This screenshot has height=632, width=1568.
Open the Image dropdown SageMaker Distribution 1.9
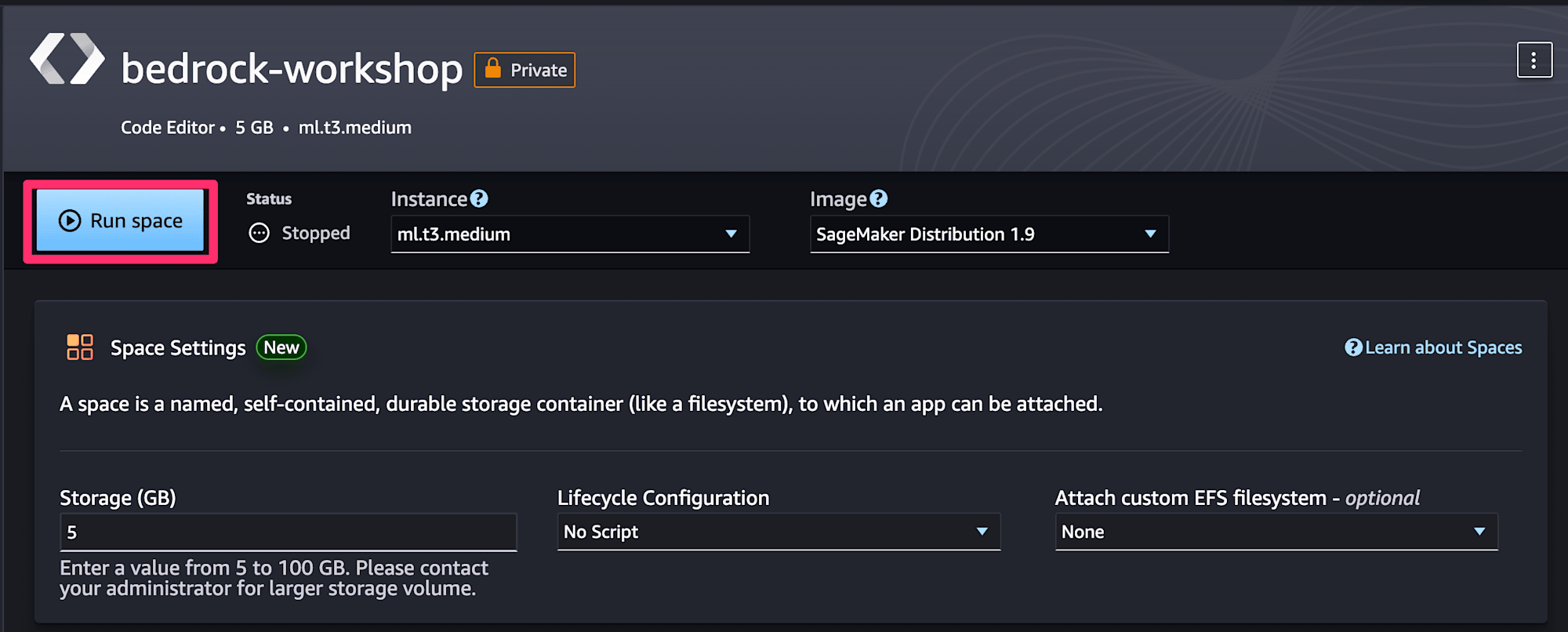click(989, 234)
